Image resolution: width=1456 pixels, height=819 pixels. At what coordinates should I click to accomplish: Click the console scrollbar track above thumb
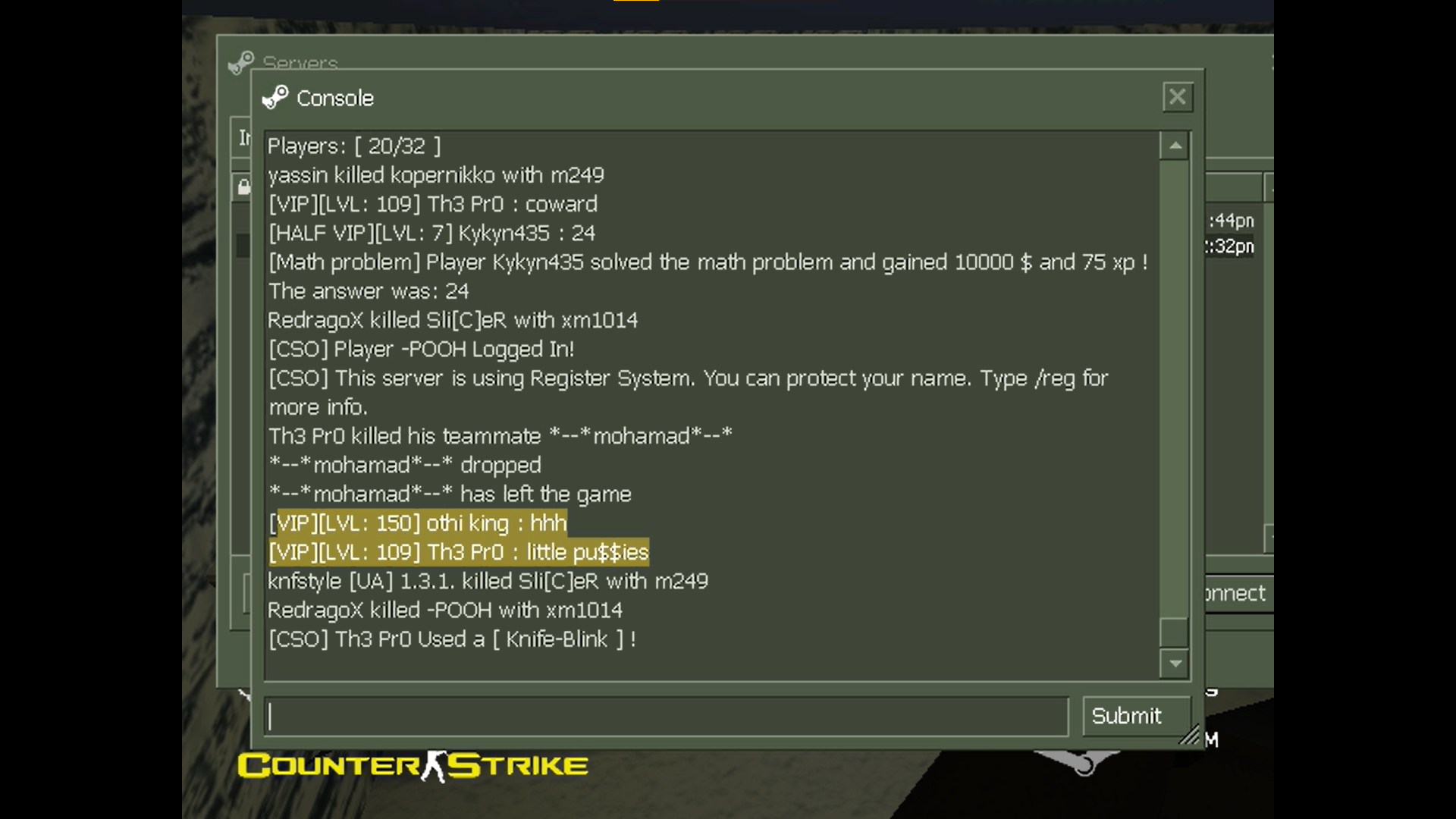pyautogui.click(x=1175, y=388)
